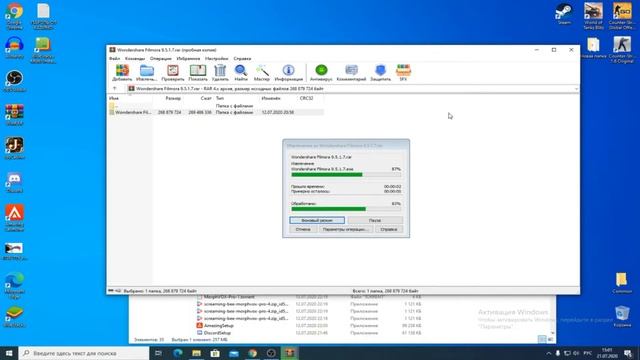Open Counter-Strike Global Offensive desktop icon
Image resolution: width=640 pixels, height=360 pixels.
pyautogui.click(x=622, y=16)
